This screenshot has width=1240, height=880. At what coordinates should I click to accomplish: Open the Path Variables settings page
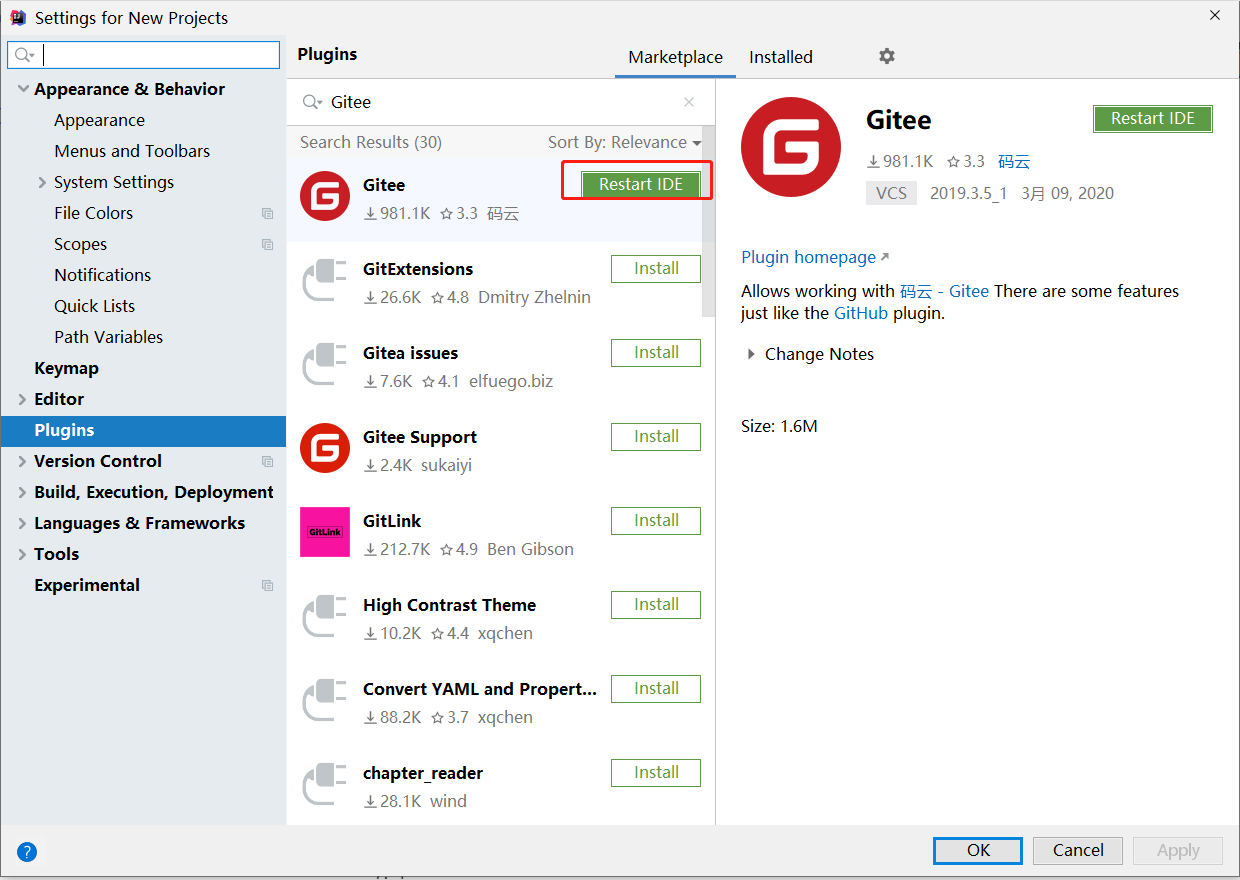click(x=108, y=337)
